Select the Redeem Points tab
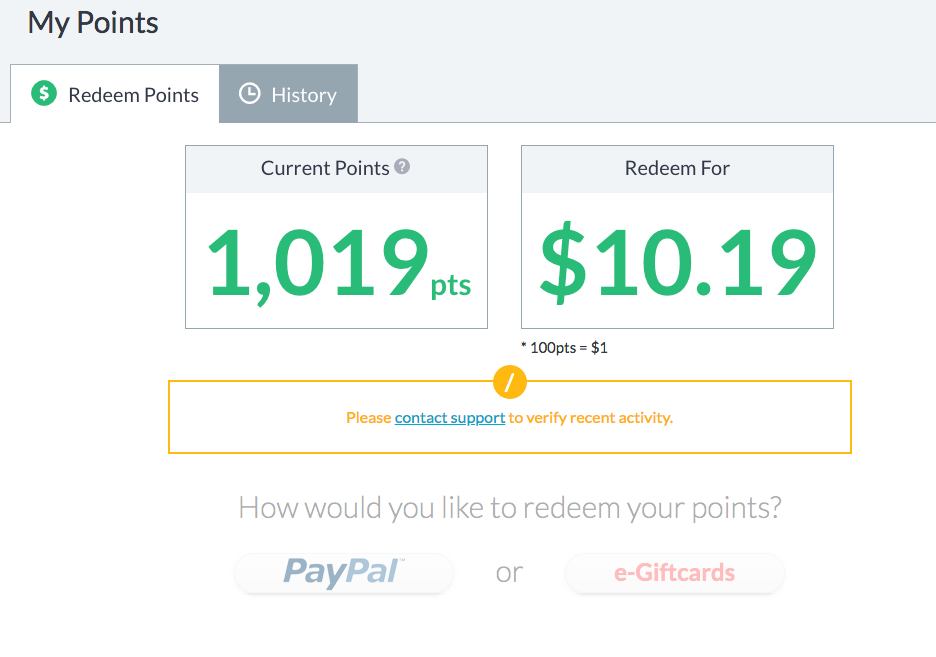This screenshot has width=936, height=657. (x=115, y=94)
